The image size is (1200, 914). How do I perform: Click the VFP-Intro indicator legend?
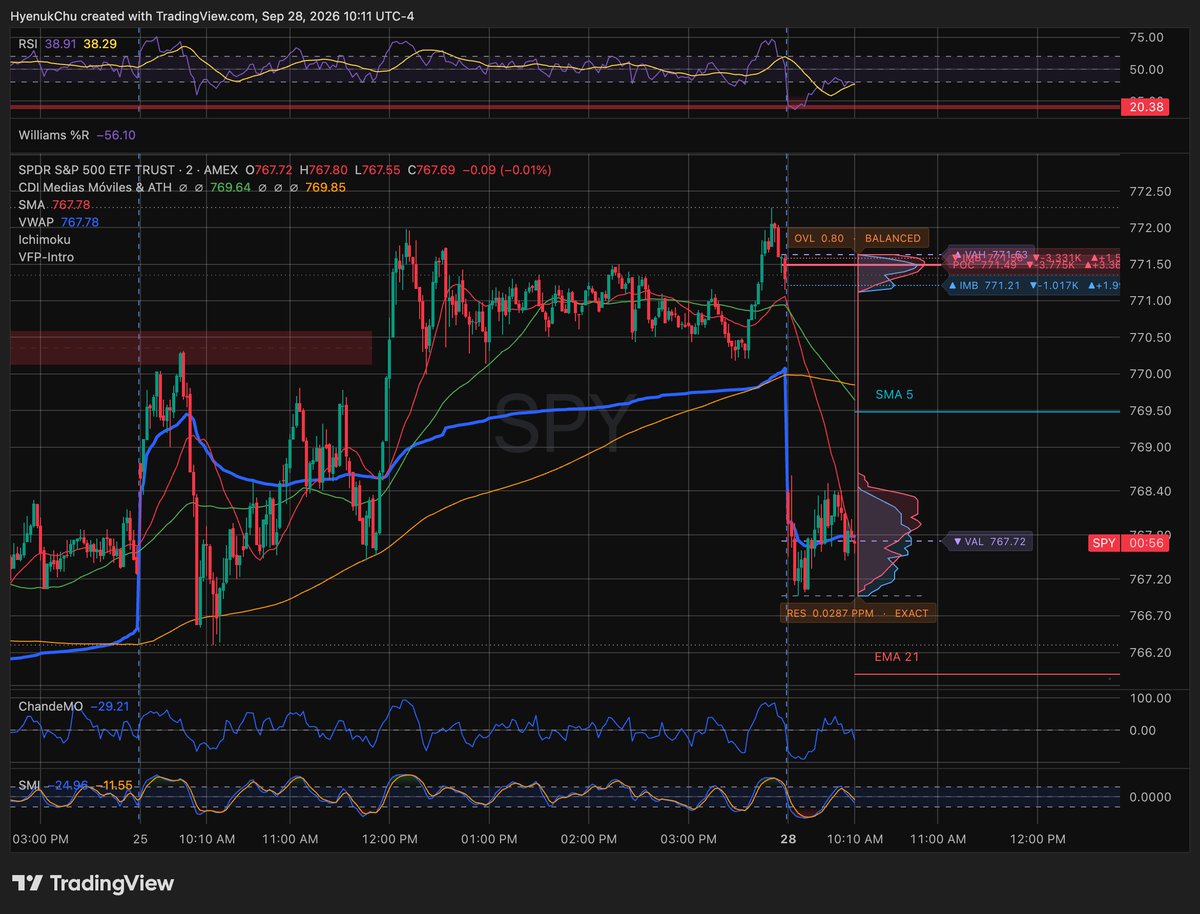(x=46, y=257)
